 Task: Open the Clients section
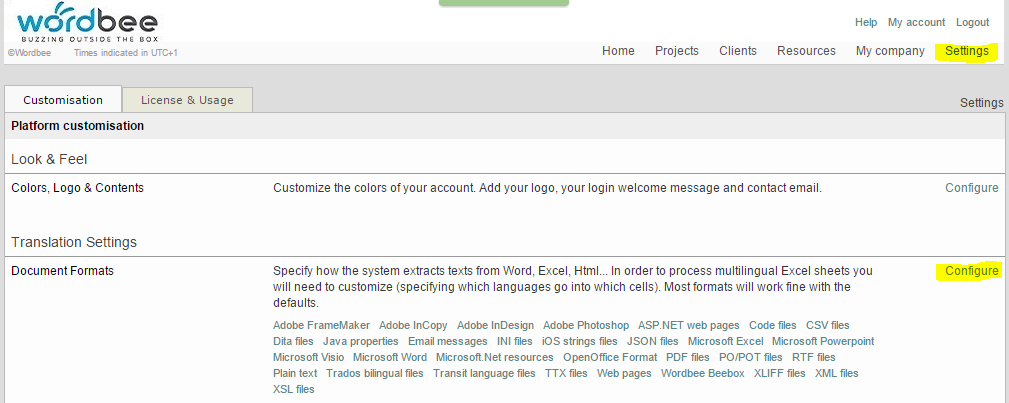point(738,51)
